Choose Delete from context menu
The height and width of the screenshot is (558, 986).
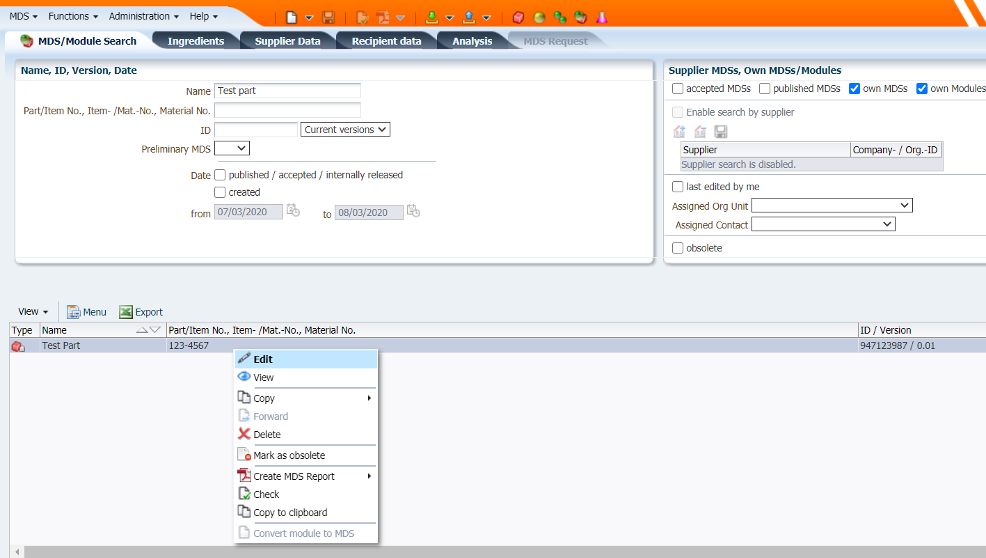pyautogui.click(x=306, y=435)
